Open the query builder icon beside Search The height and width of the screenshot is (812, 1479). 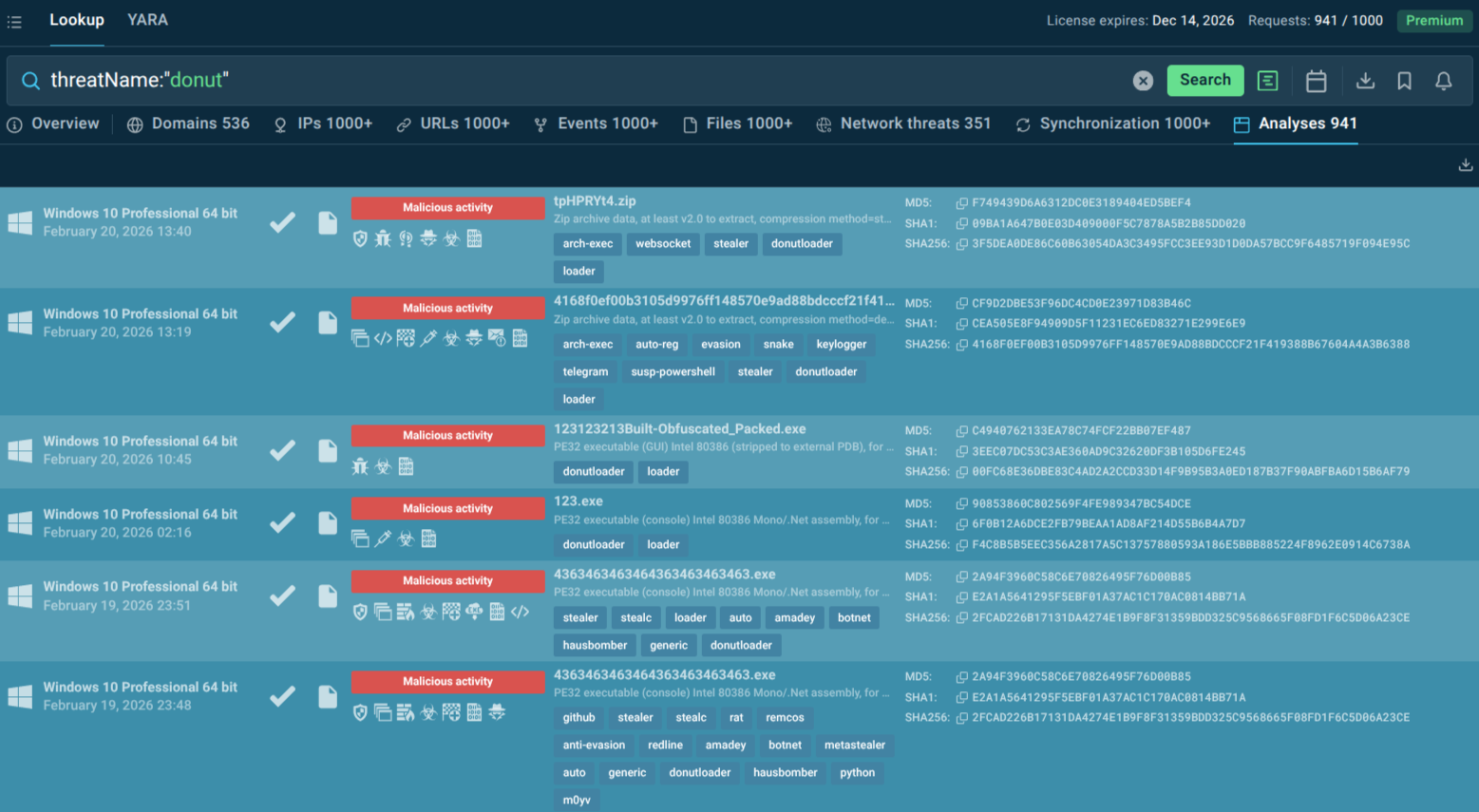pyautogui.click(x=1267, y=81)
